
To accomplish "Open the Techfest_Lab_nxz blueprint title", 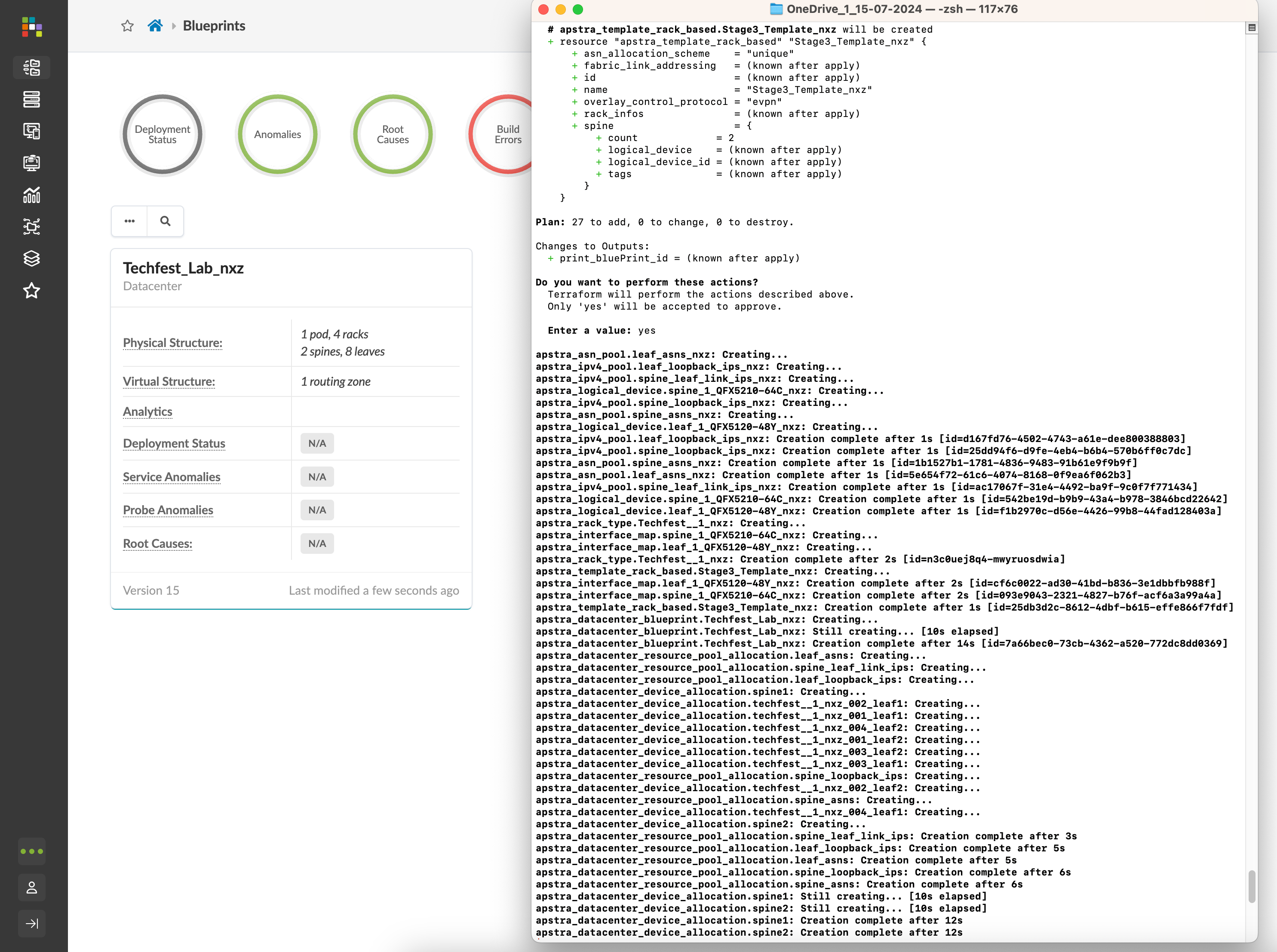I will (x=183, y=268).
